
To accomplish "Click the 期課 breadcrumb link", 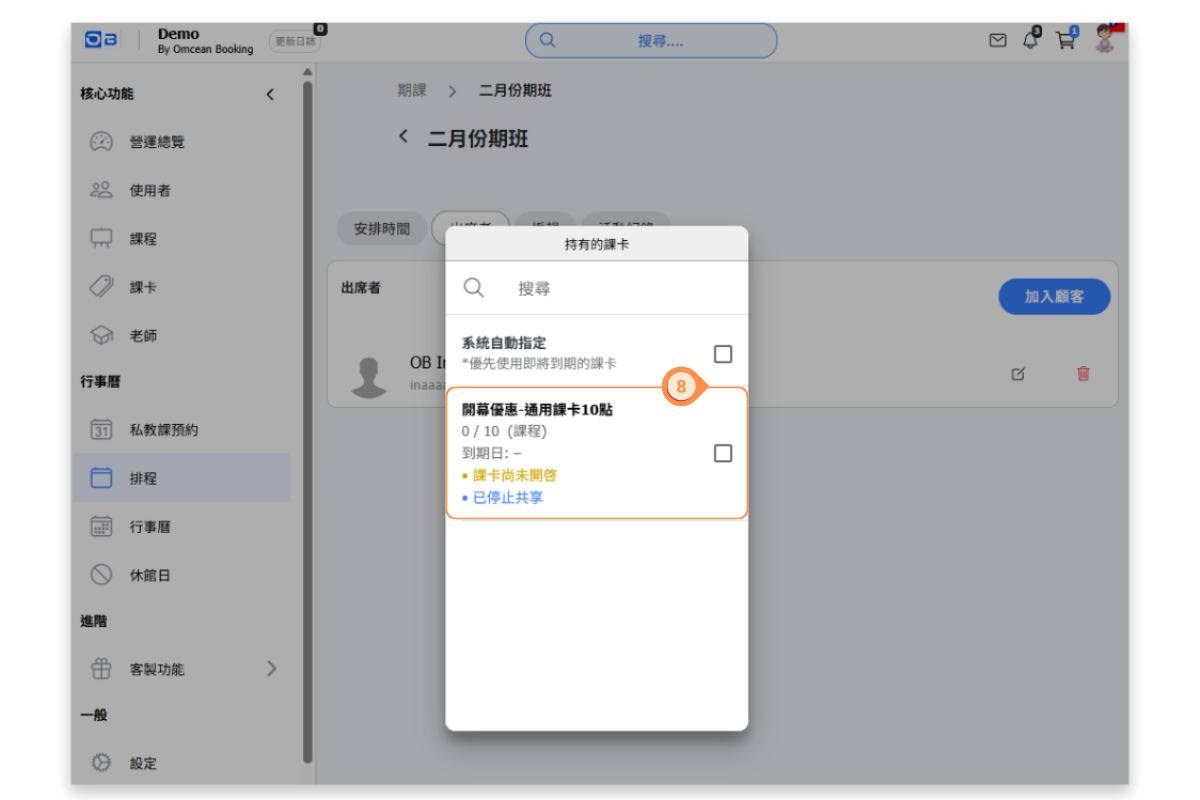I will point(412,91).
